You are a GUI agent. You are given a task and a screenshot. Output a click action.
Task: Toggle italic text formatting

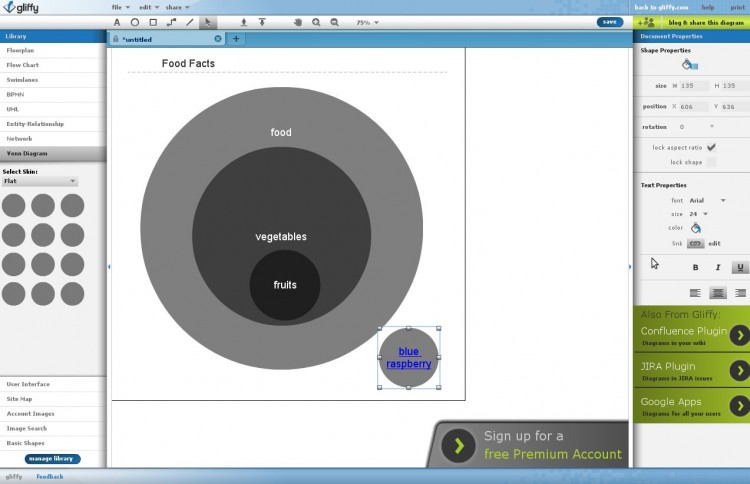point(717,267)
